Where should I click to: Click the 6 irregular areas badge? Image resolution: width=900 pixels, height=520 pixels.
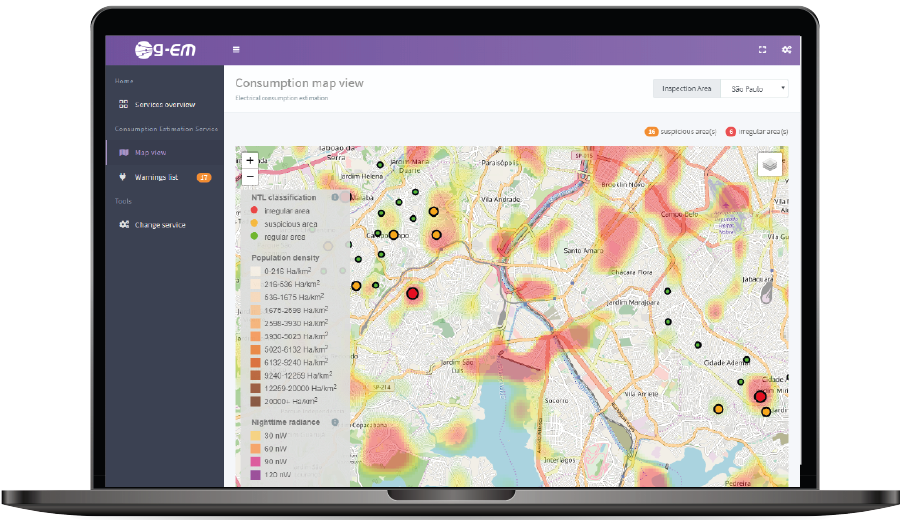click(x=731, y=131)
